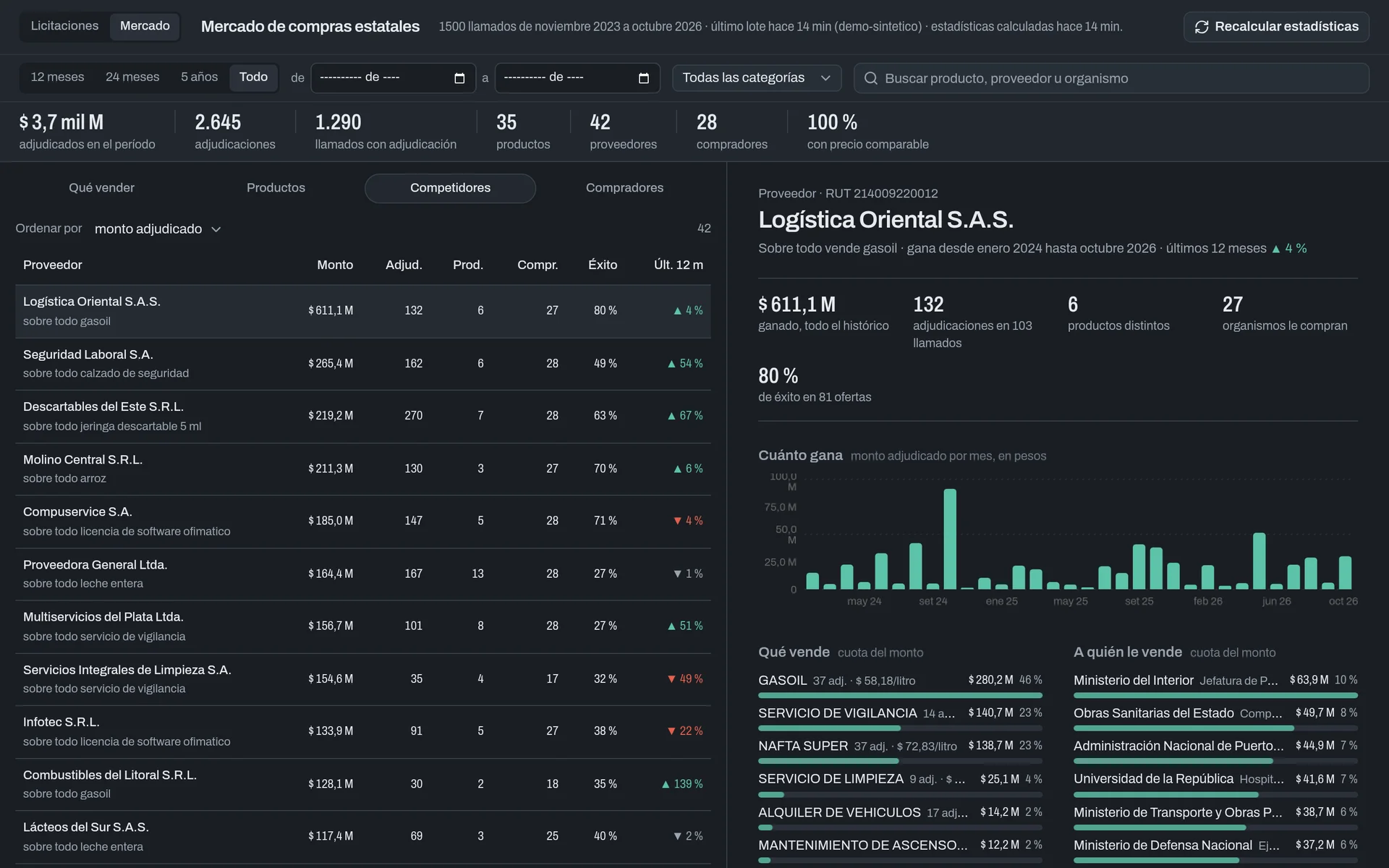This screenshot has height=868, width=1389.
Task: Click the NAFTA SUPER product entry
Action: pyautogui.click(x=900, y=750)
